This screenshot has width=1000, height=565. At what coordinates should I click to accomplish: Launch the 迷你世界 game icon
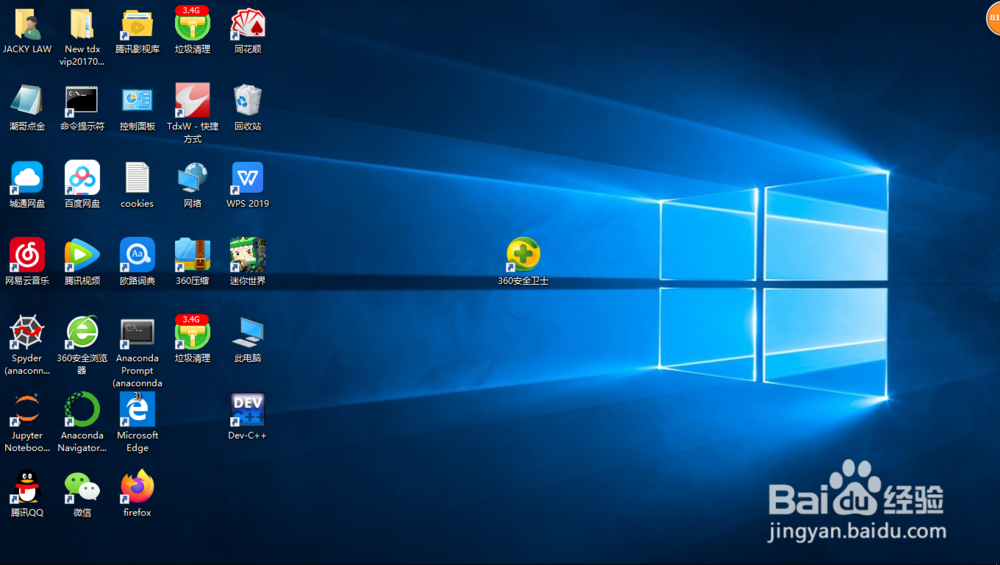(247, 255)
